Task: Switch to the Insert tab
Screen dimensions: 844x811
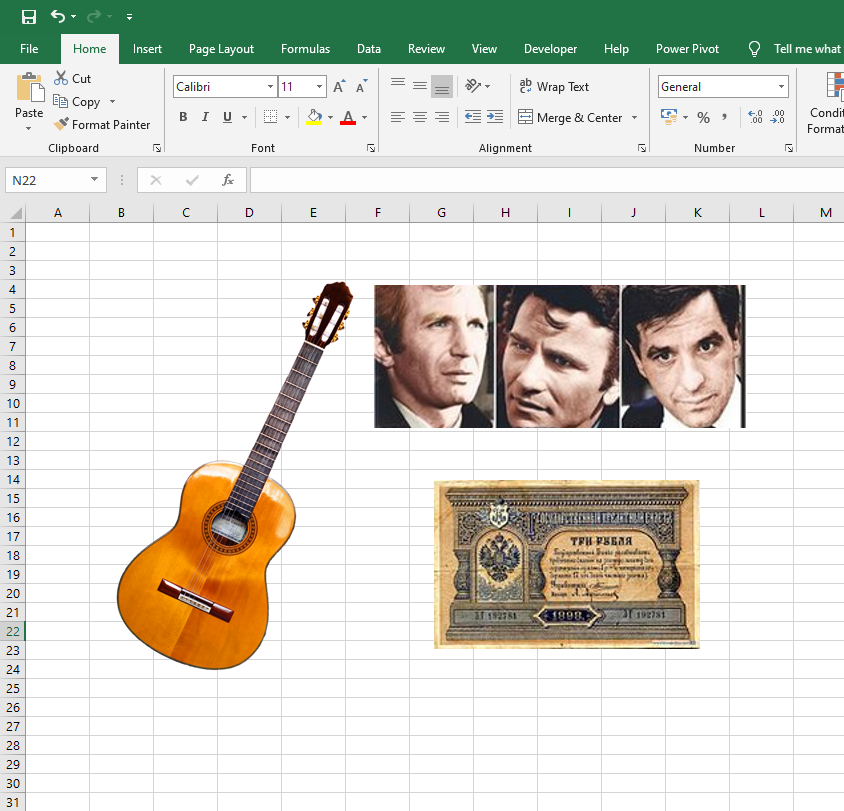Action: point(147,49)
